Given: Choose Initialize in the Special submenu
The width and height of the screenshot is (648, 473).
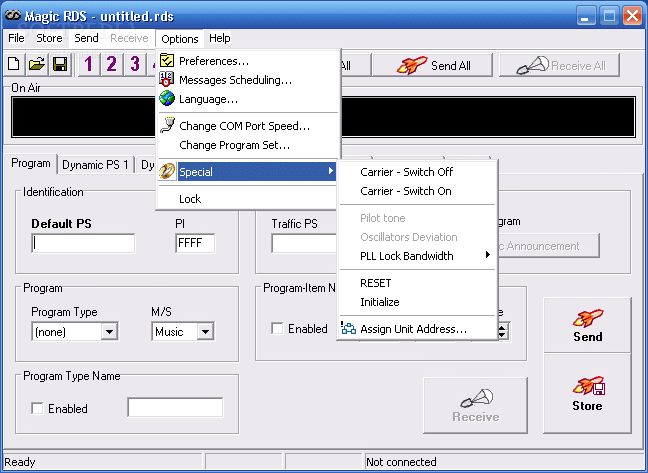Looking at the screenshot, I should pos(417,302).
